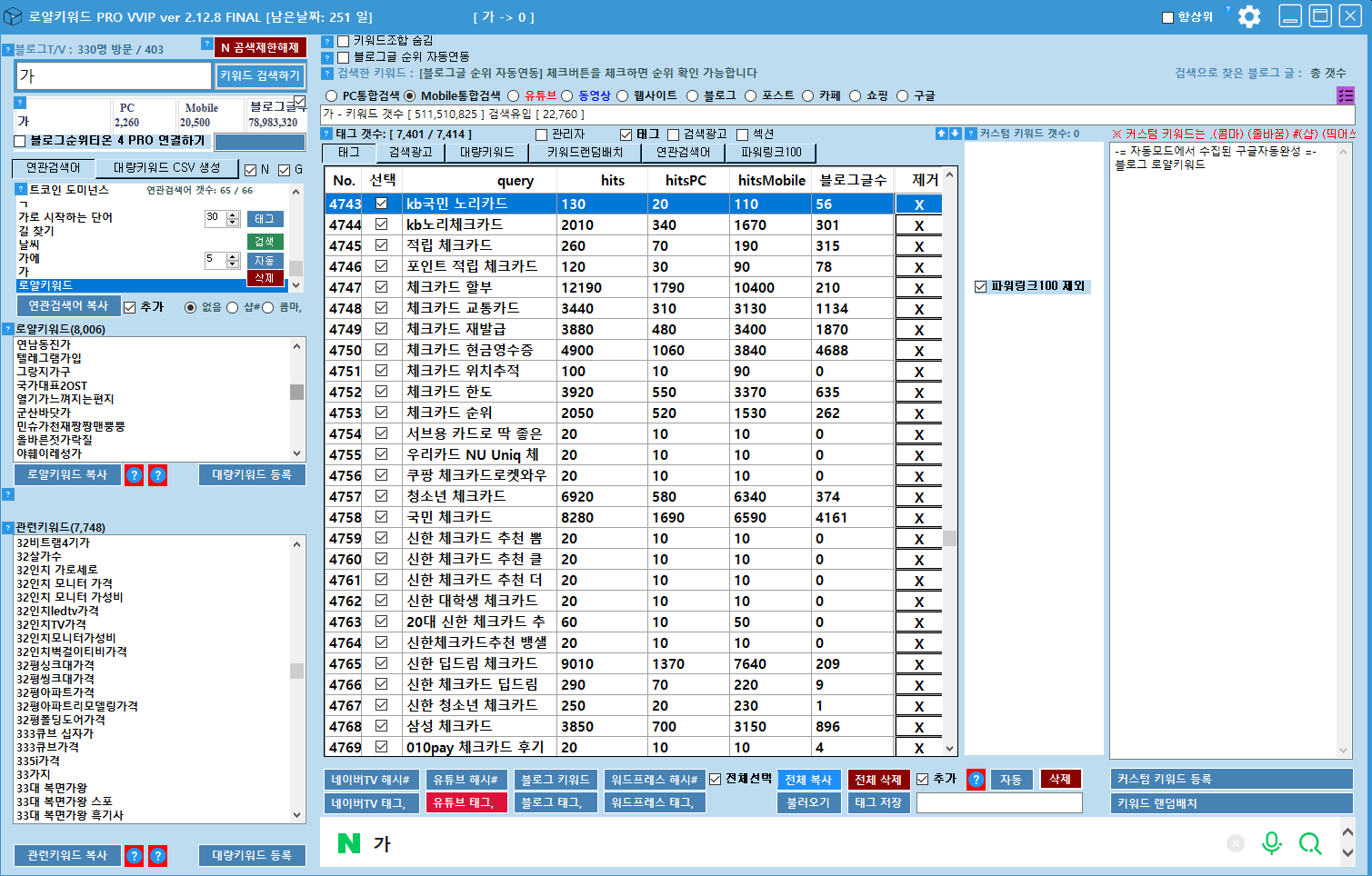Click the text field beside 태그 저장
This screenshot has height=876, width=1372.
click(x=999, y=802)
